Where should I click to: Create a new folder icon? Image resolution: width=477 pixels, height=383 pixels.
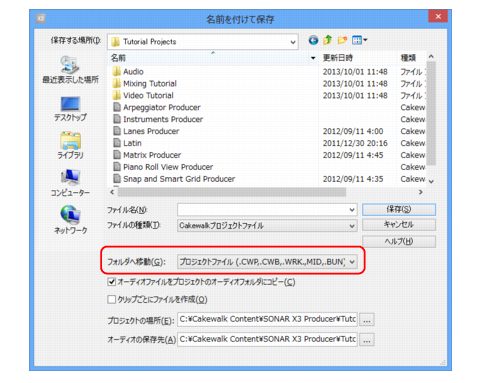(x=342, y=40)
